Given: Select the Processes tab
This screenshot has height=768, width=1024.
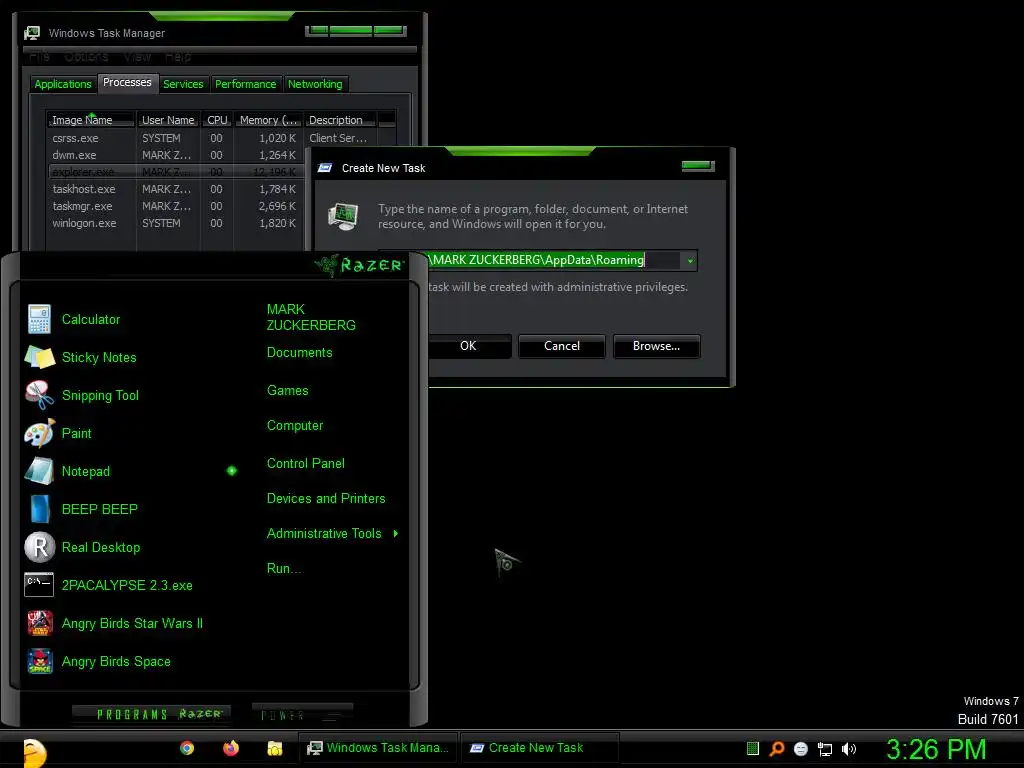Looking at the screenshot, I should (127, 82).
